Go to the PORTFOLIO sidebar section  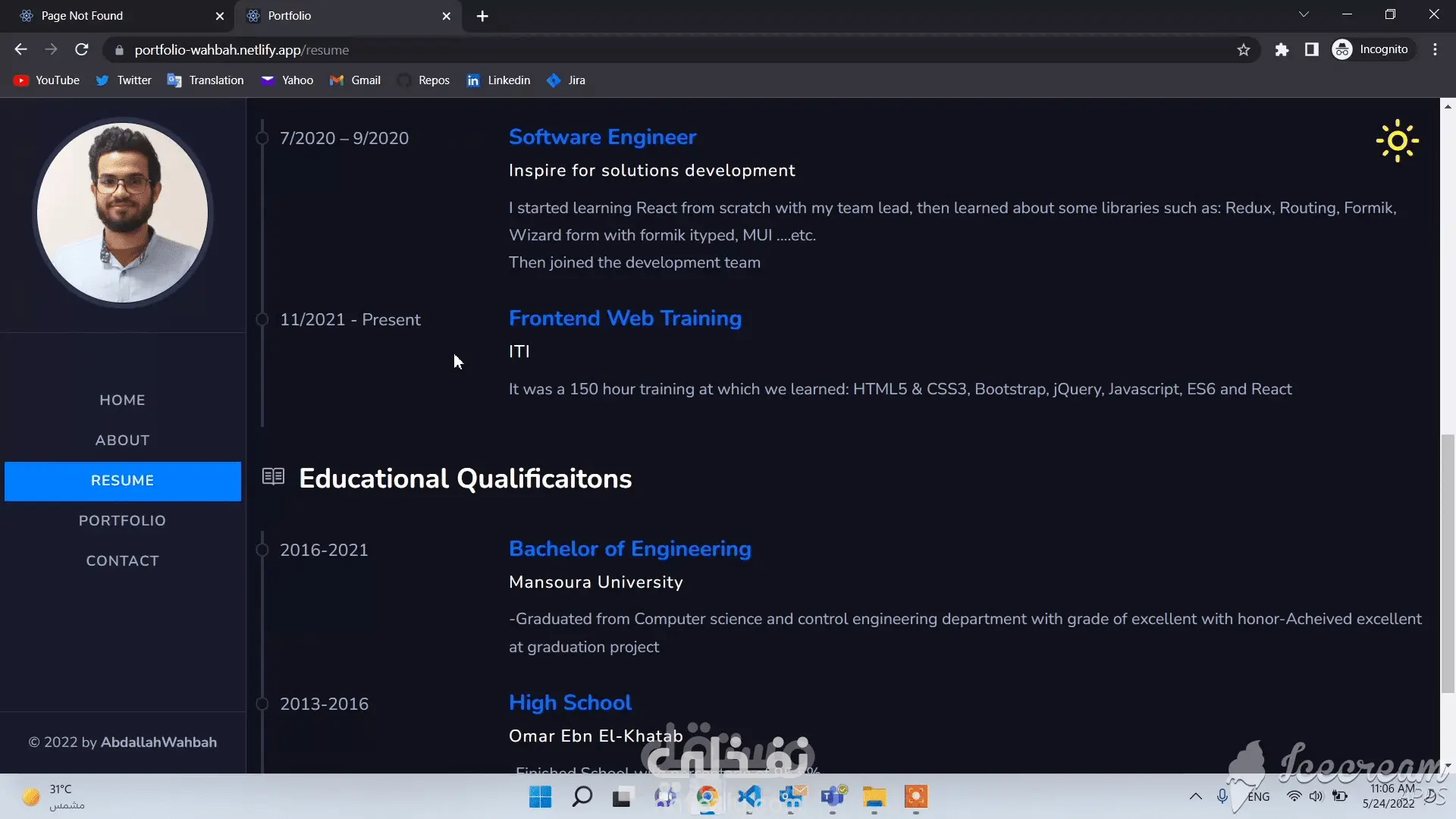[122, 521]
